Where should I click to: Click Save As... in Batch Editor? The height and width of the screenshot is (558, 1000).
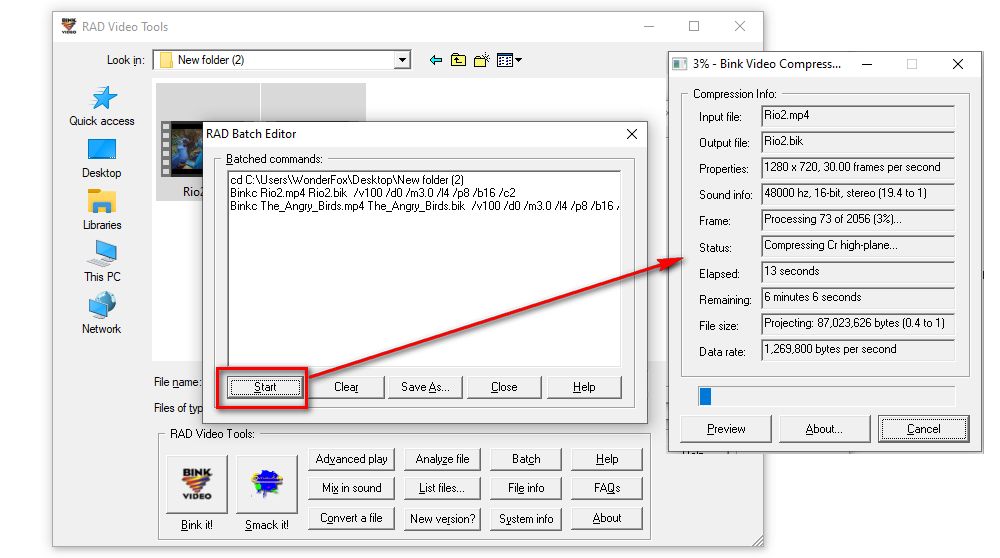425,387
